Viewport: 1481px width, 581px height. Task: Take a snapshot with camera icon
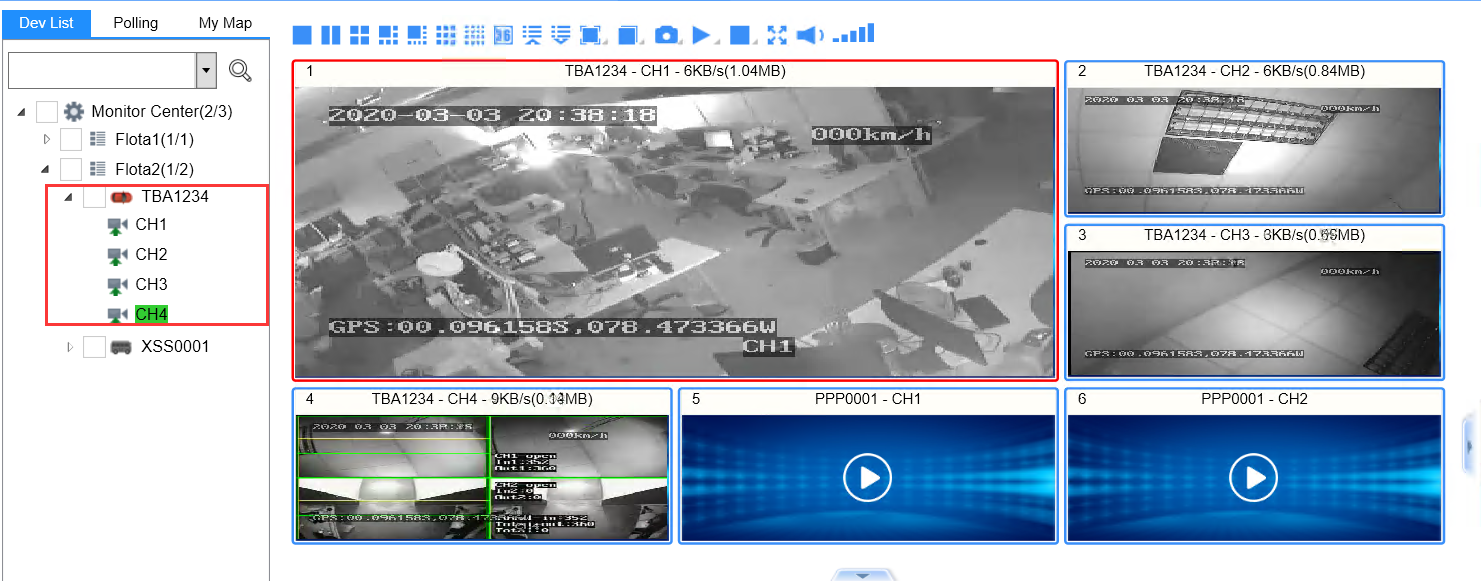[666, 35]
